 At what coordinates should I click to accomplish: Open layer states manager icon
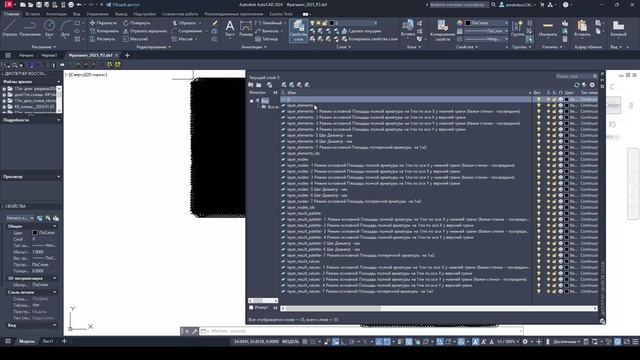click(269, 85)
